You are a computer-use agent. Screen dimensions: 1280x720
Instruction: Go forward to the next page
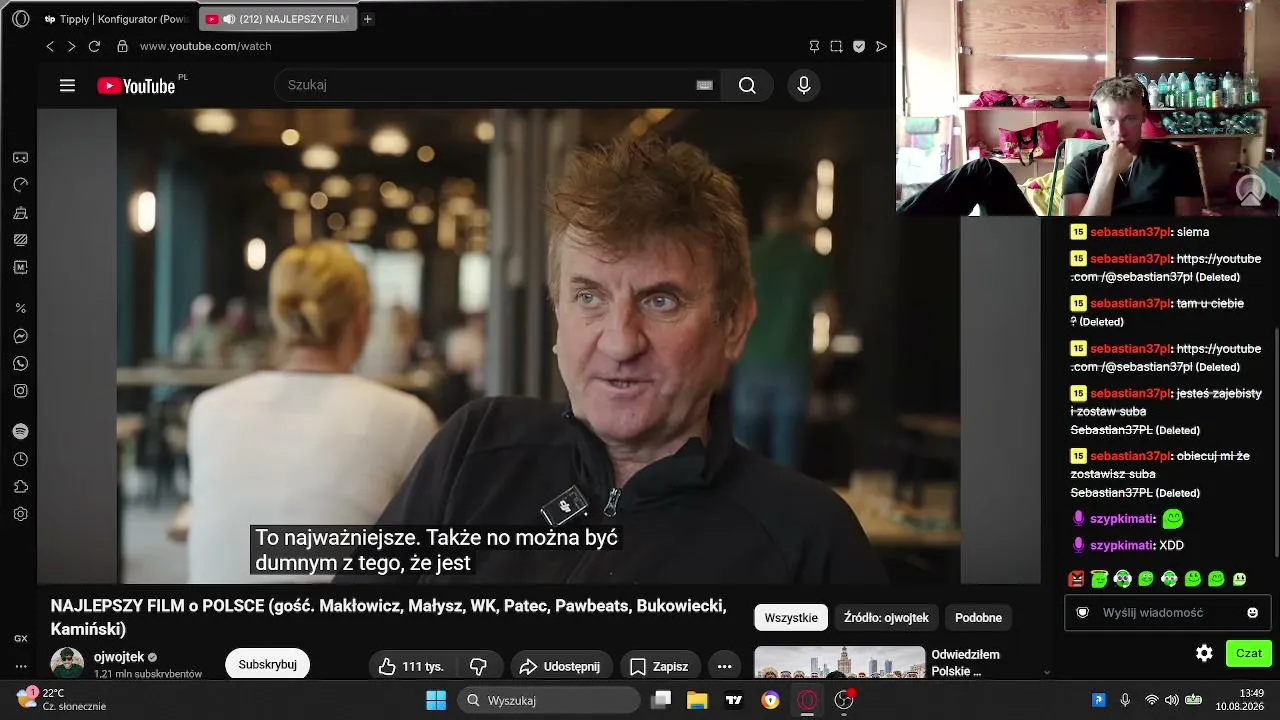tap(71, 46)
